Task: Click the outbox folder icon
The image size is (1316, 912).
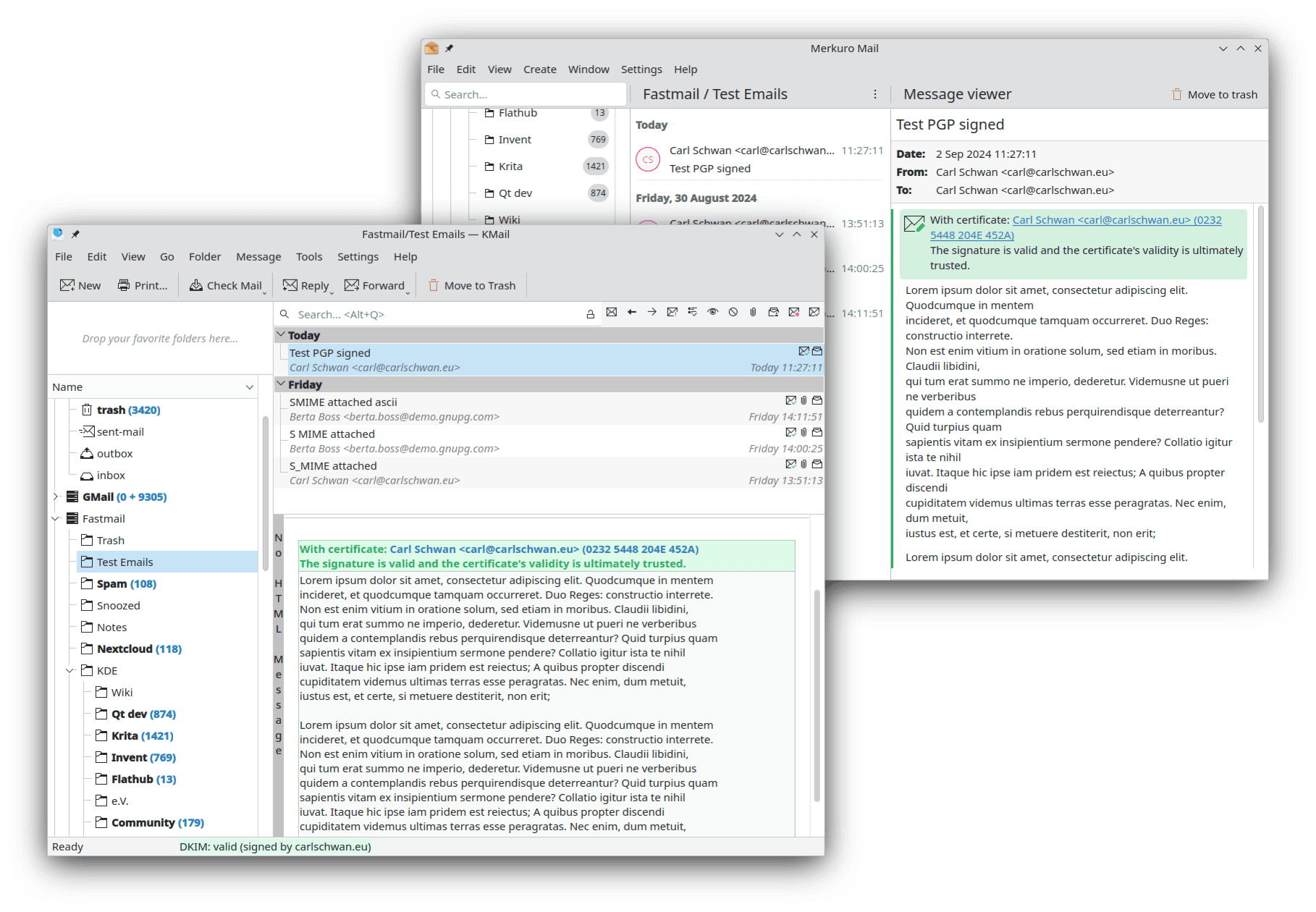Action: 87,453
